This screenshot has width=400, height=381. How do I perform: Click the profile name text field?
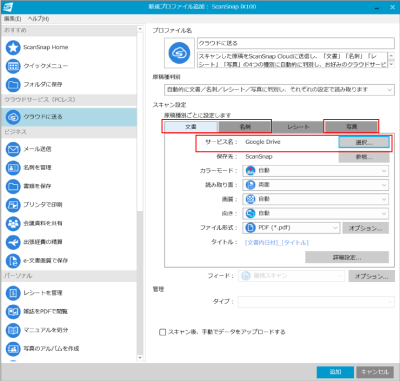point(296,43)
